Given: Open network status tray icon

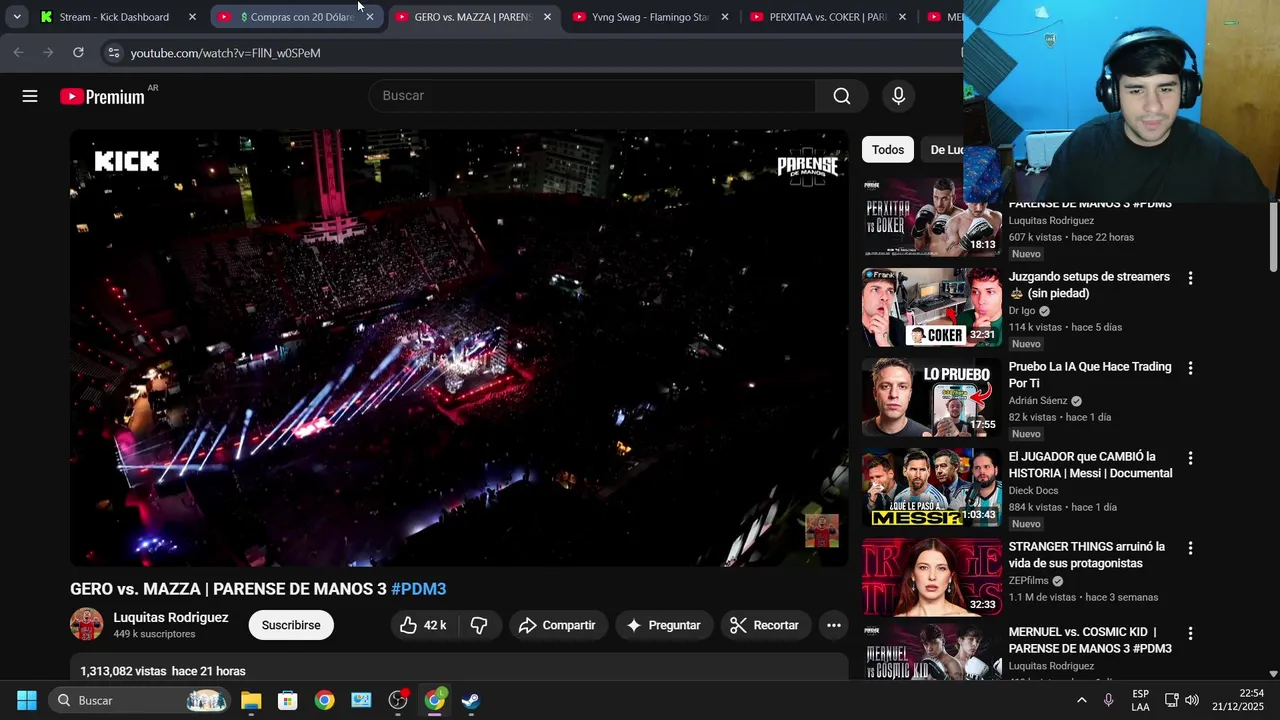Looking at the screenshot, I should pos(1171,700).
